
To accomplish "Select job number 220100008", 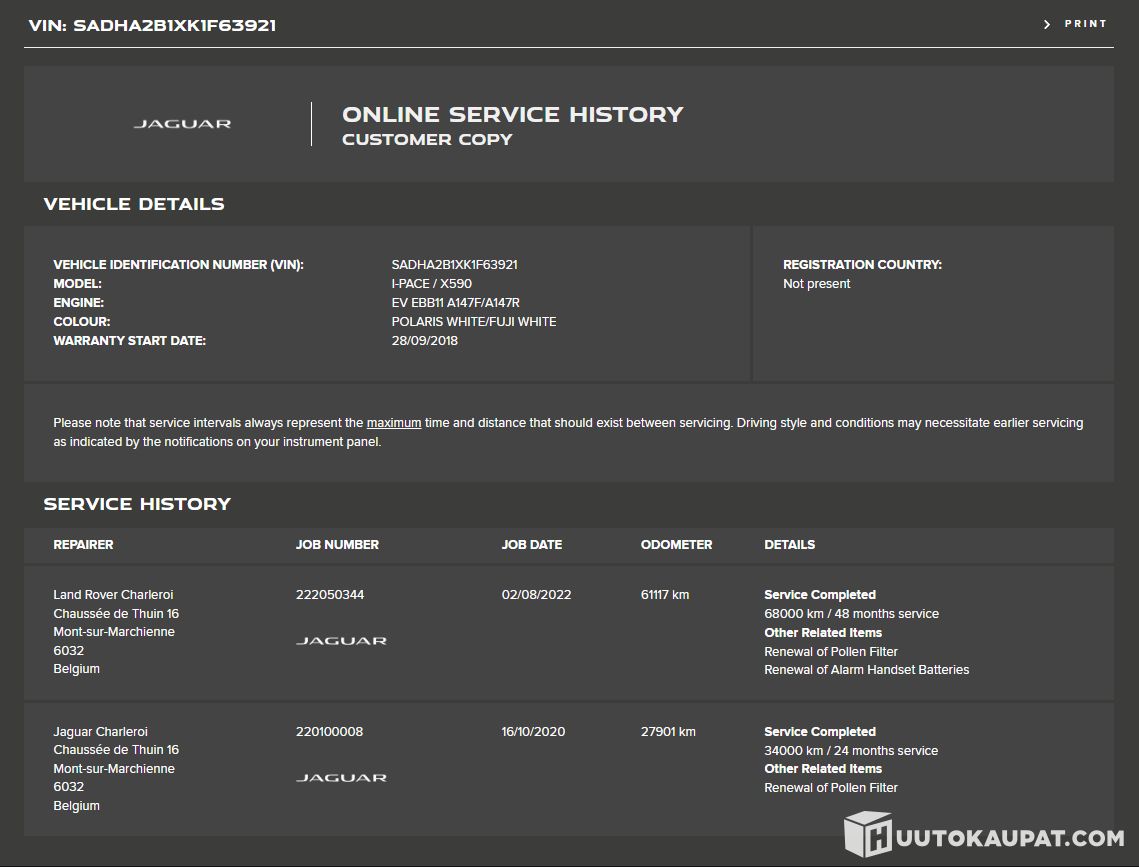I will click(x=329, y=732).
